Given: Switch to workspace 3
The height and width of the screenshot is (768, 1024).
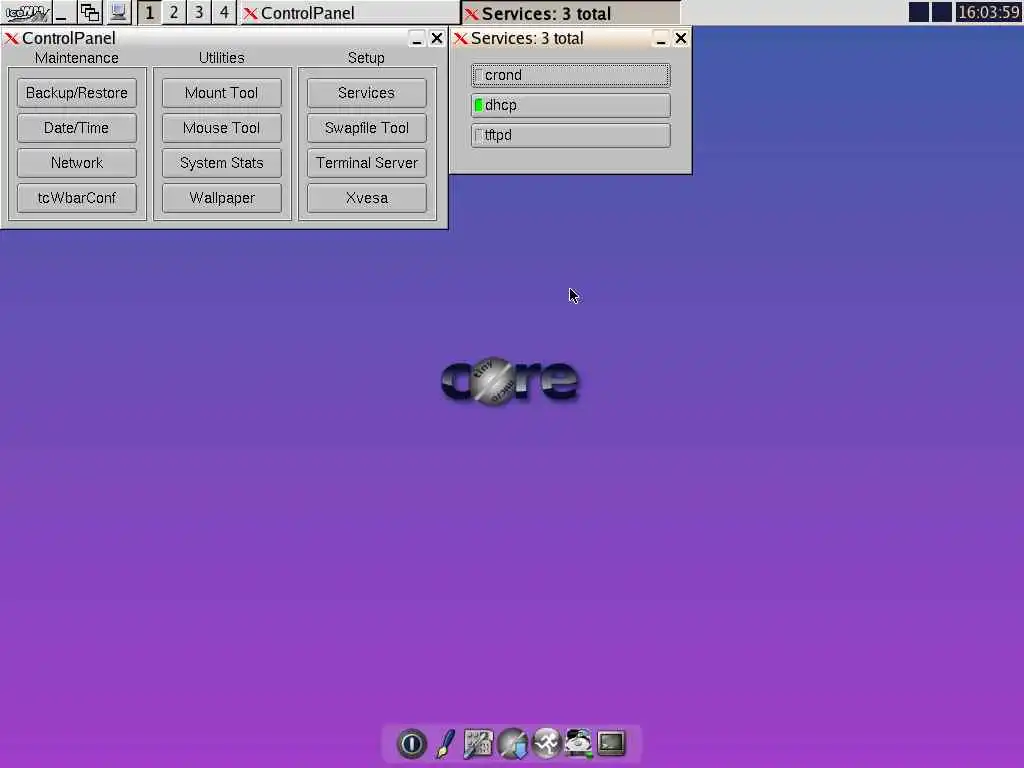Looking at the screenshot, I should coord(199,12).
